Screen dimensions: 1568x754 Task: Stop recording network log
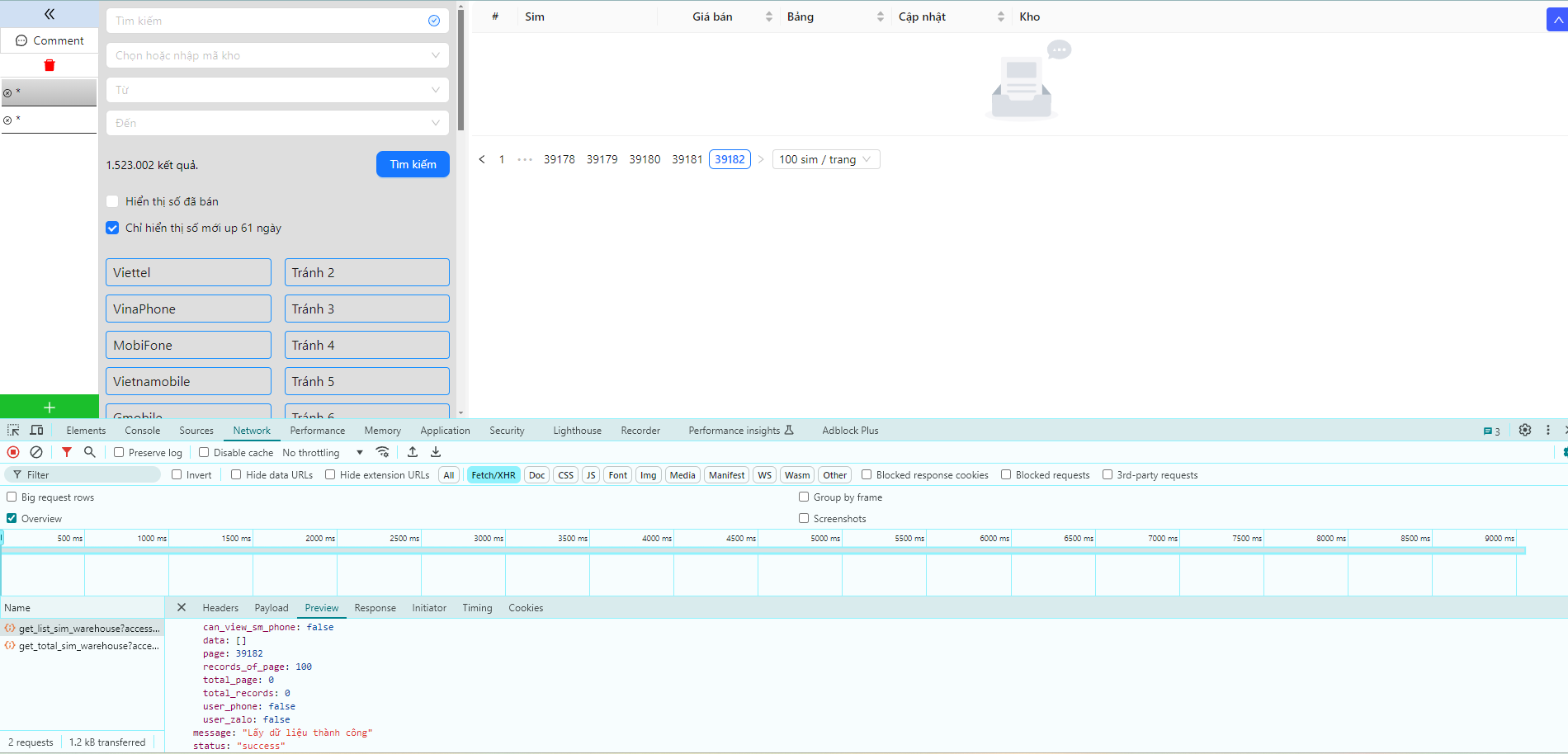tap(13, 452)
